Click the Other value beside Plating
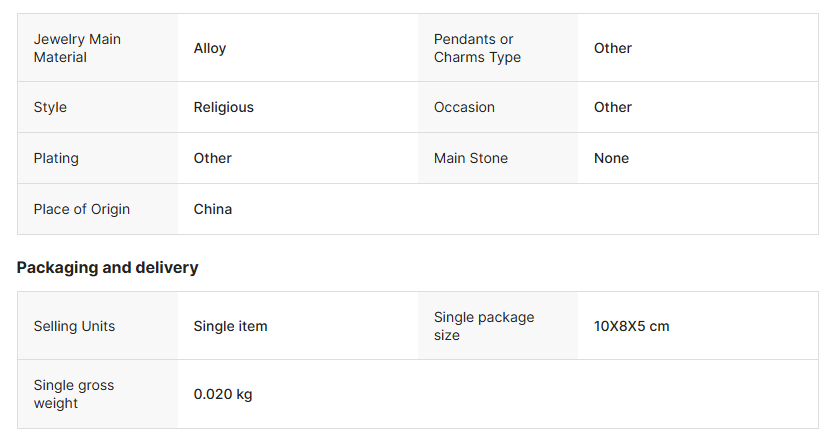 (x=213, y=158)
